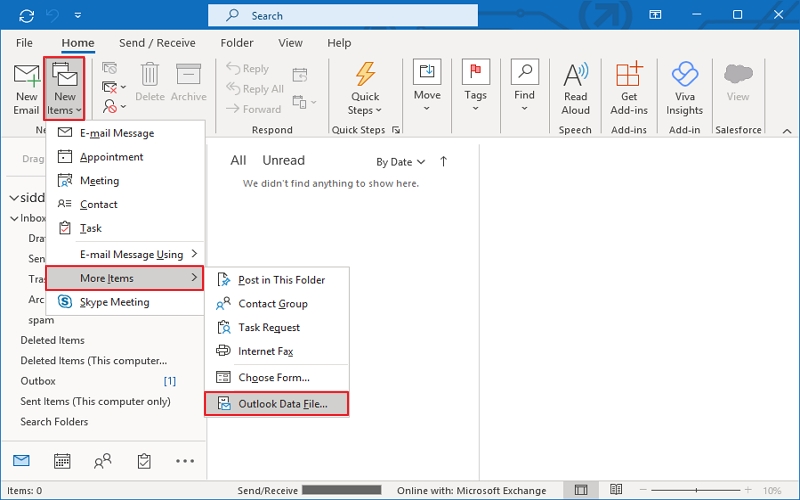
Task: Select Outlook Data File... option
Action: tap(277, 404)
